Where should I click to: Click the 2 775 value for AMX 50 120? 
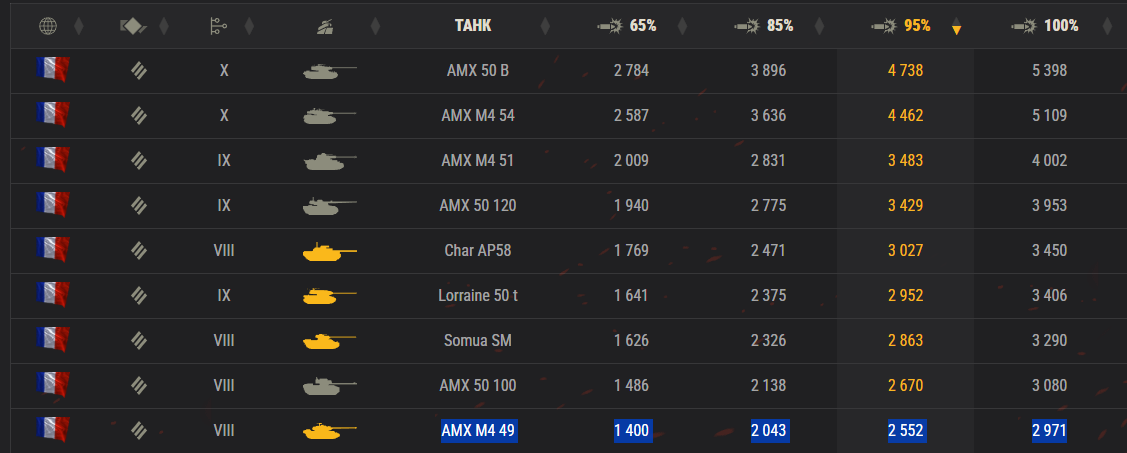tap(768, 206)
